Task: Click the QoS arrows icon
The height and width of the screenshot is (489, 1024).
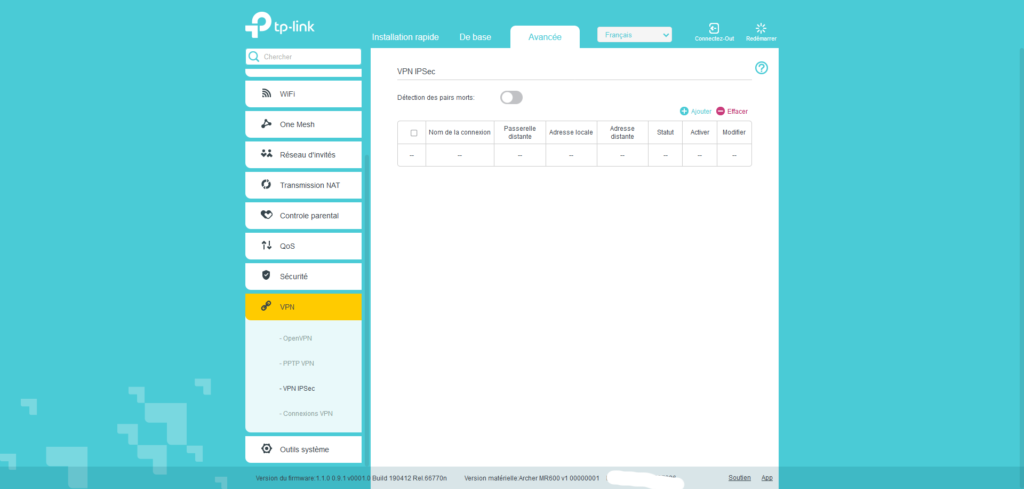Action: (x=266, y=245)
